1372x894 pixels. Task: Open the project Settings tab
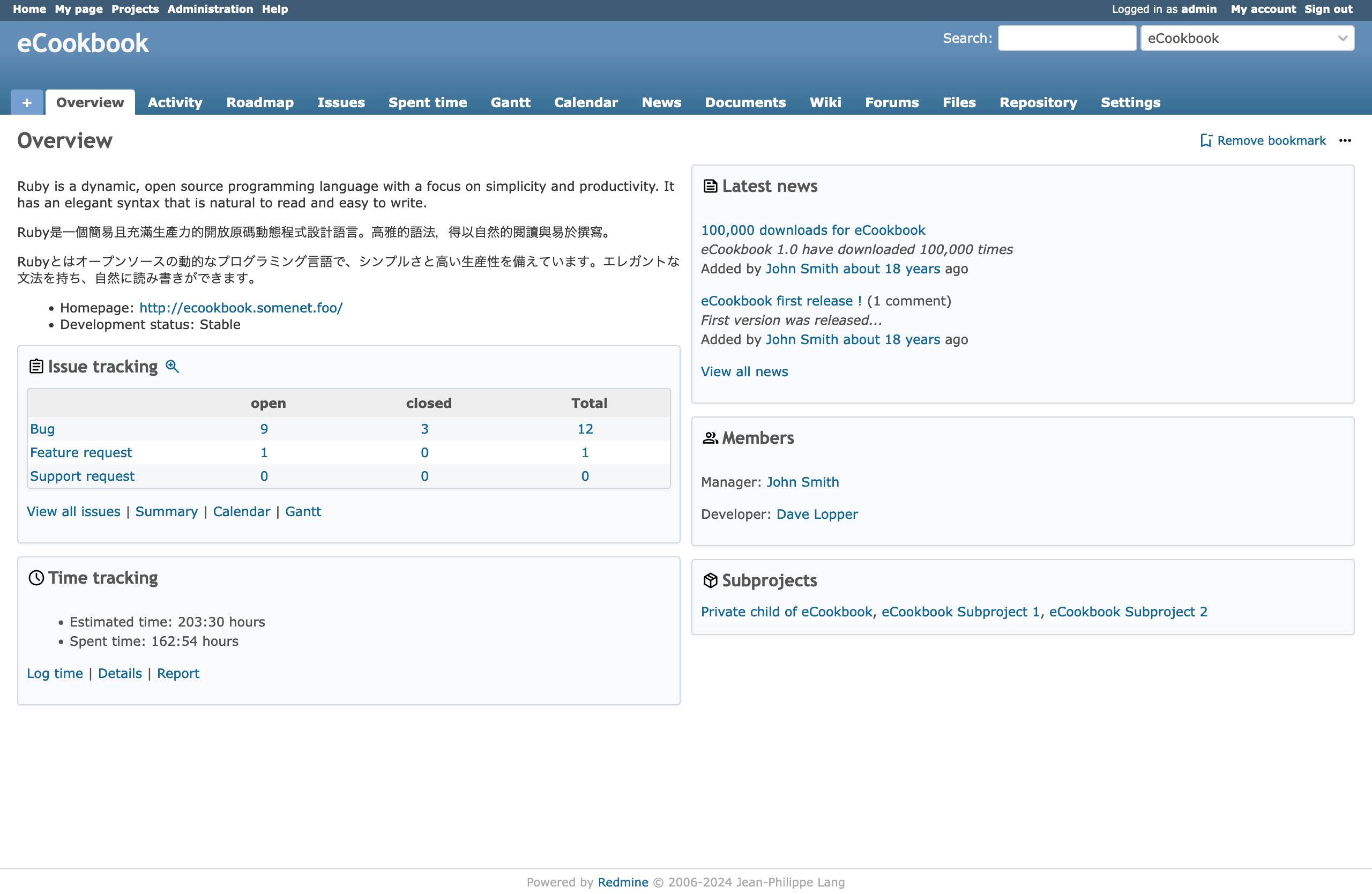[1130, 102]
